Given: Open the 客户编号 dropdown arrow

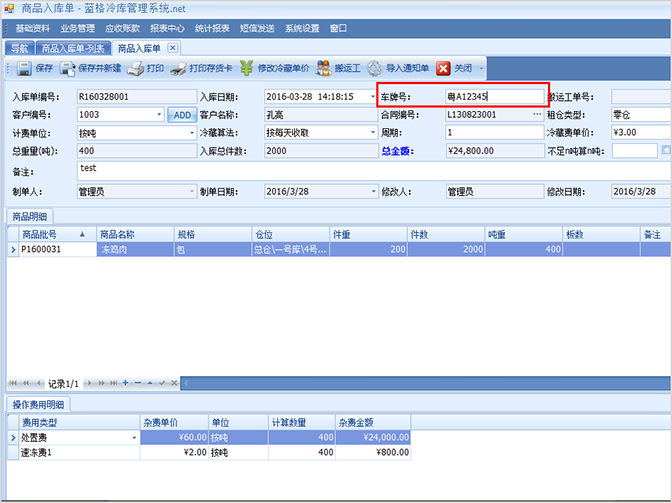Looking at the screenshot, I should click(159, 114).
